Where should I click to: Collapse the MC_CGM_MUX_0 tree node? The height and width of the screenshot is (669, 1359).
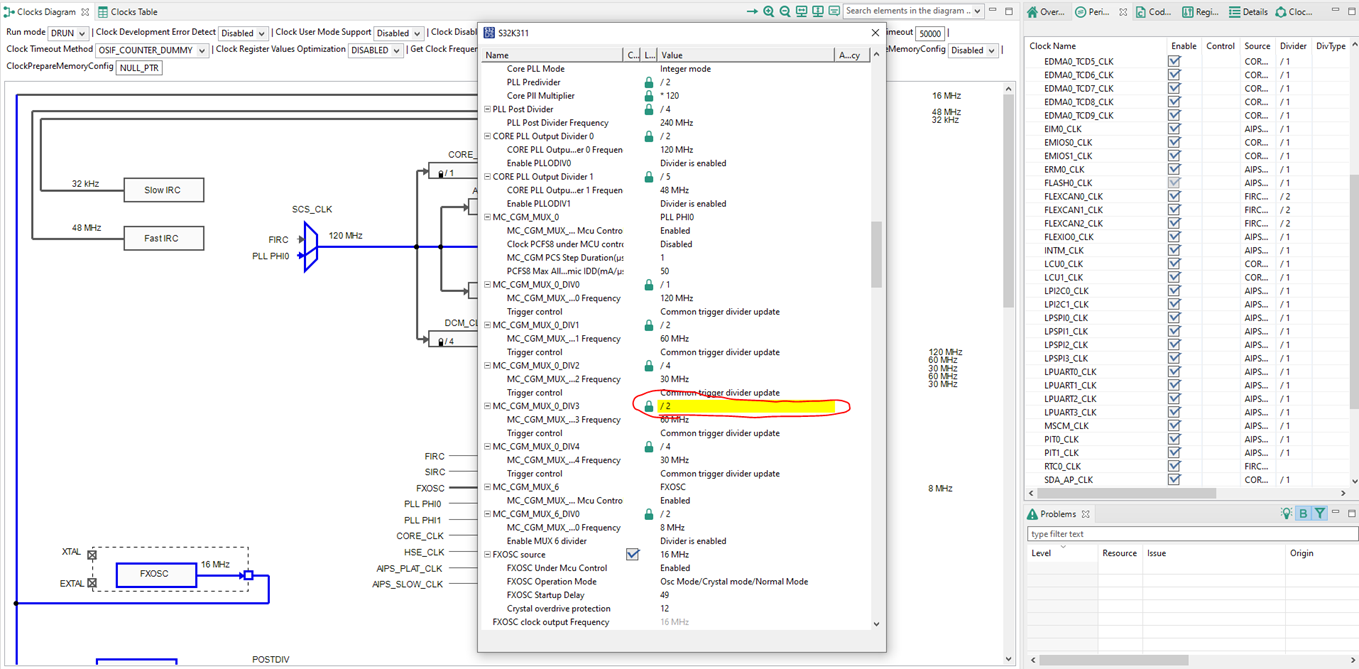coord(486,216)
